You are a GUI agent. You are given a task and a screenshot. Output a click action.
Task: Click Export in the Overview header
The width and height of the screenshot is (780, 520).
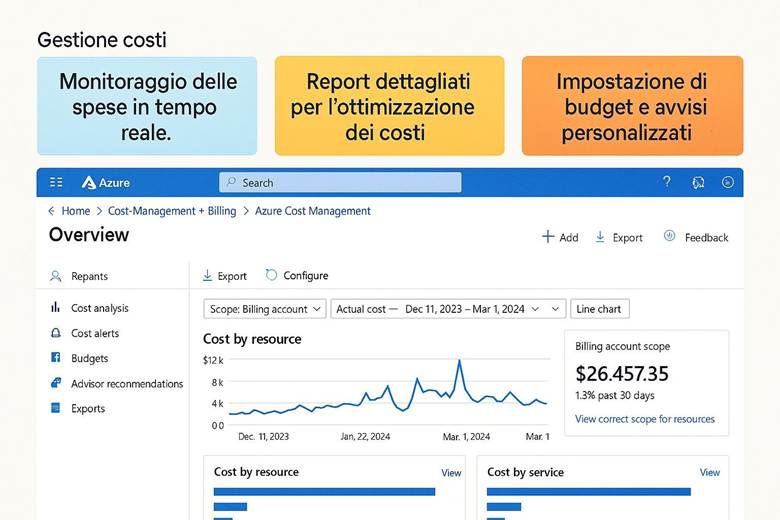(619, 237)
